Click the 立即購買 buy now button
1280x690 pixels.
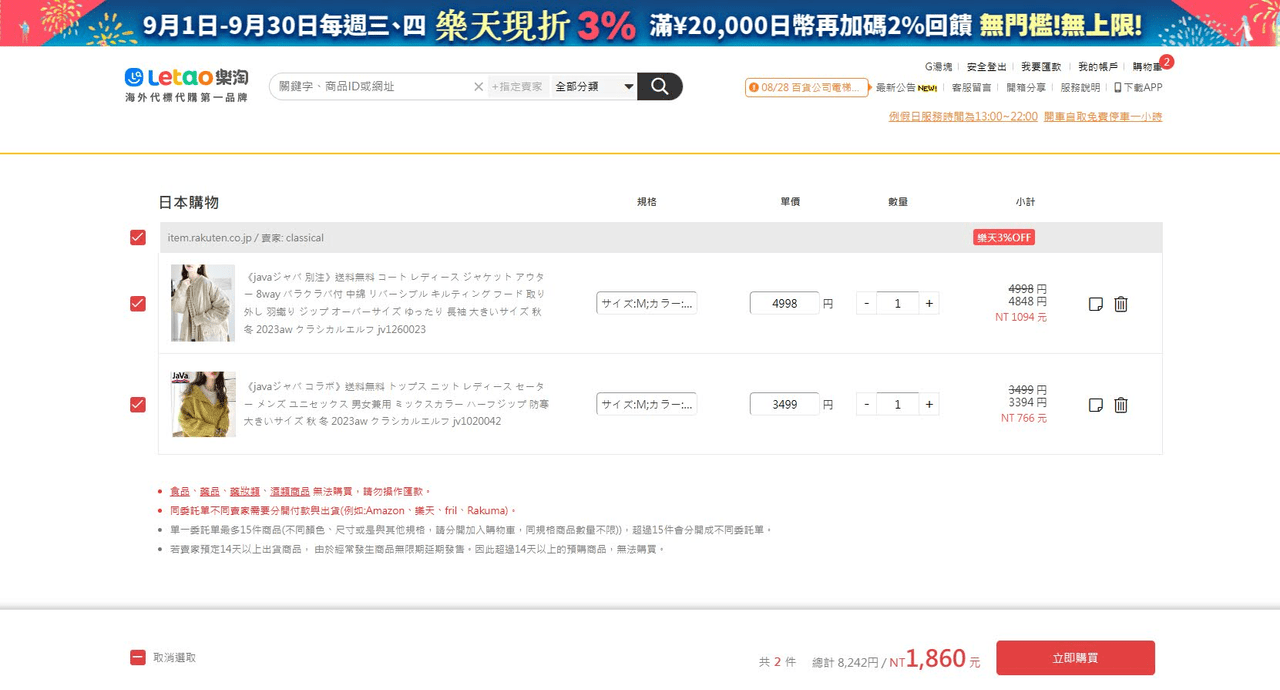click(x=1075, y=658)
